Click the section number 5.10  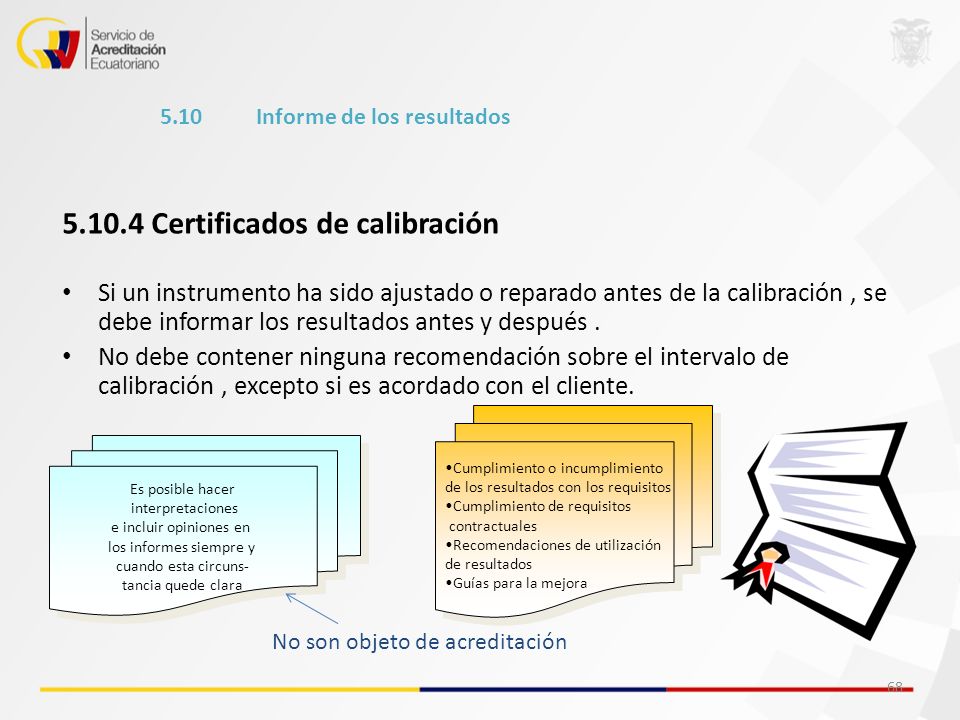tap(181, 116)
